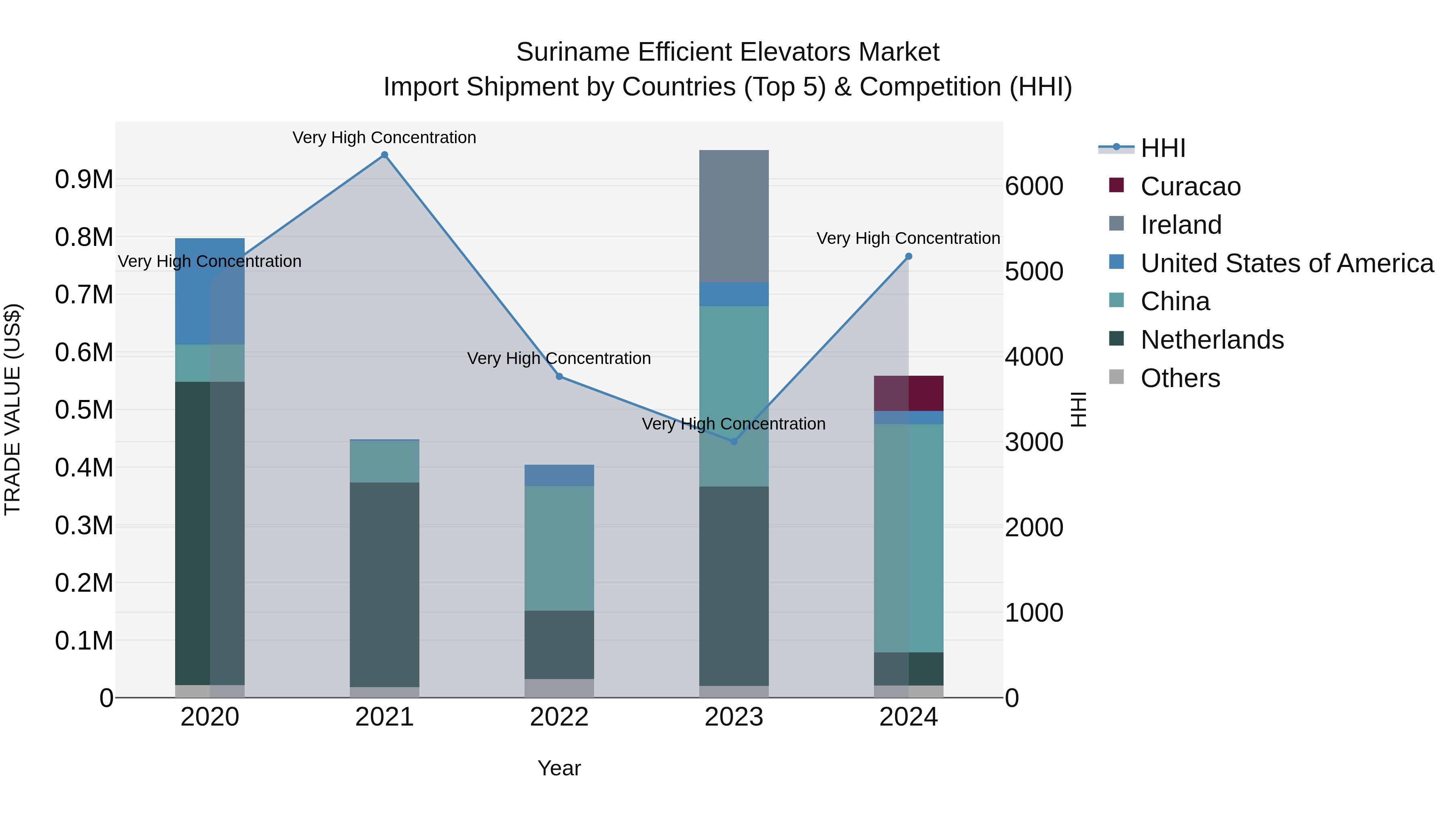Screen dimensions: 1456x819
Task: Select the Others segment in 2022 bar
Action: coord(559,688)
